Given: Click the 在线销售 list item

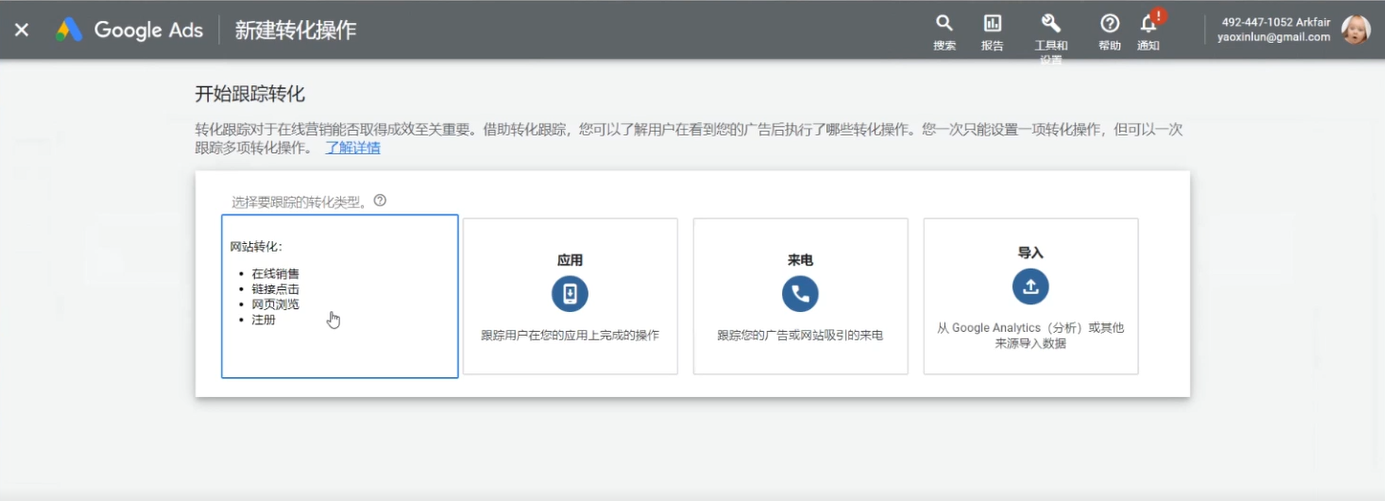Looking at the screenshot, I should (275, 274).
